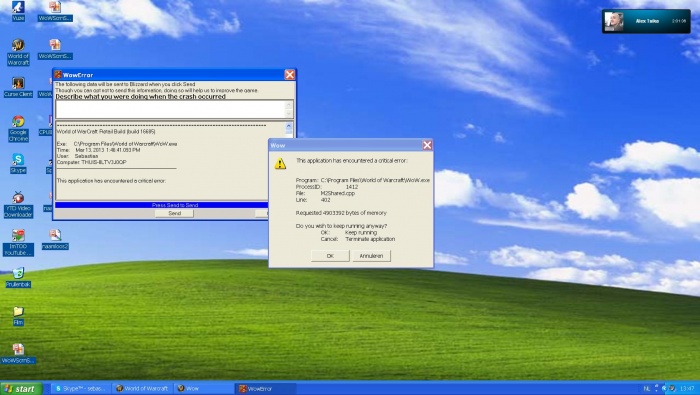This screenshot has width=700, height=395.
Task: Select the naamloos2 image file icon
Action: [x=55, y=239]
